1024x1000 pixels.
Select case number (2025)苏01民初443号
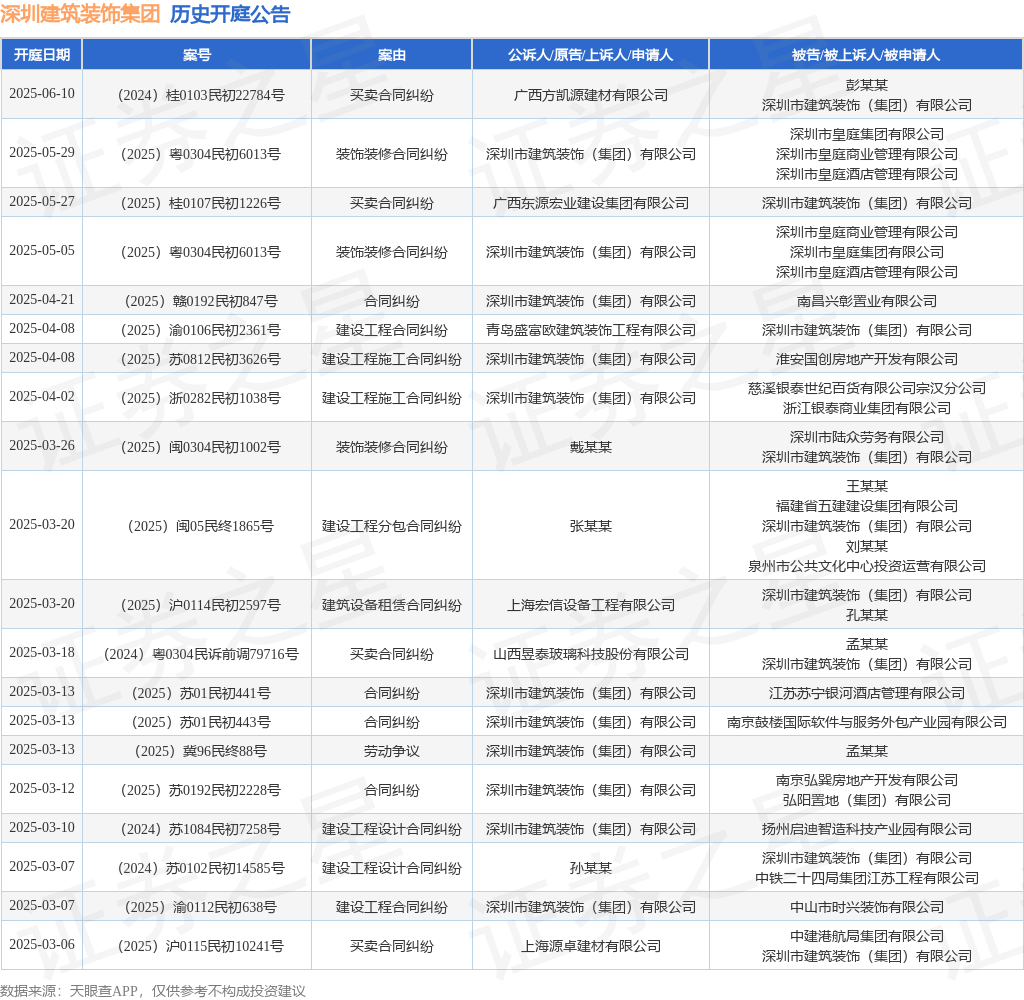pos(201,722)
